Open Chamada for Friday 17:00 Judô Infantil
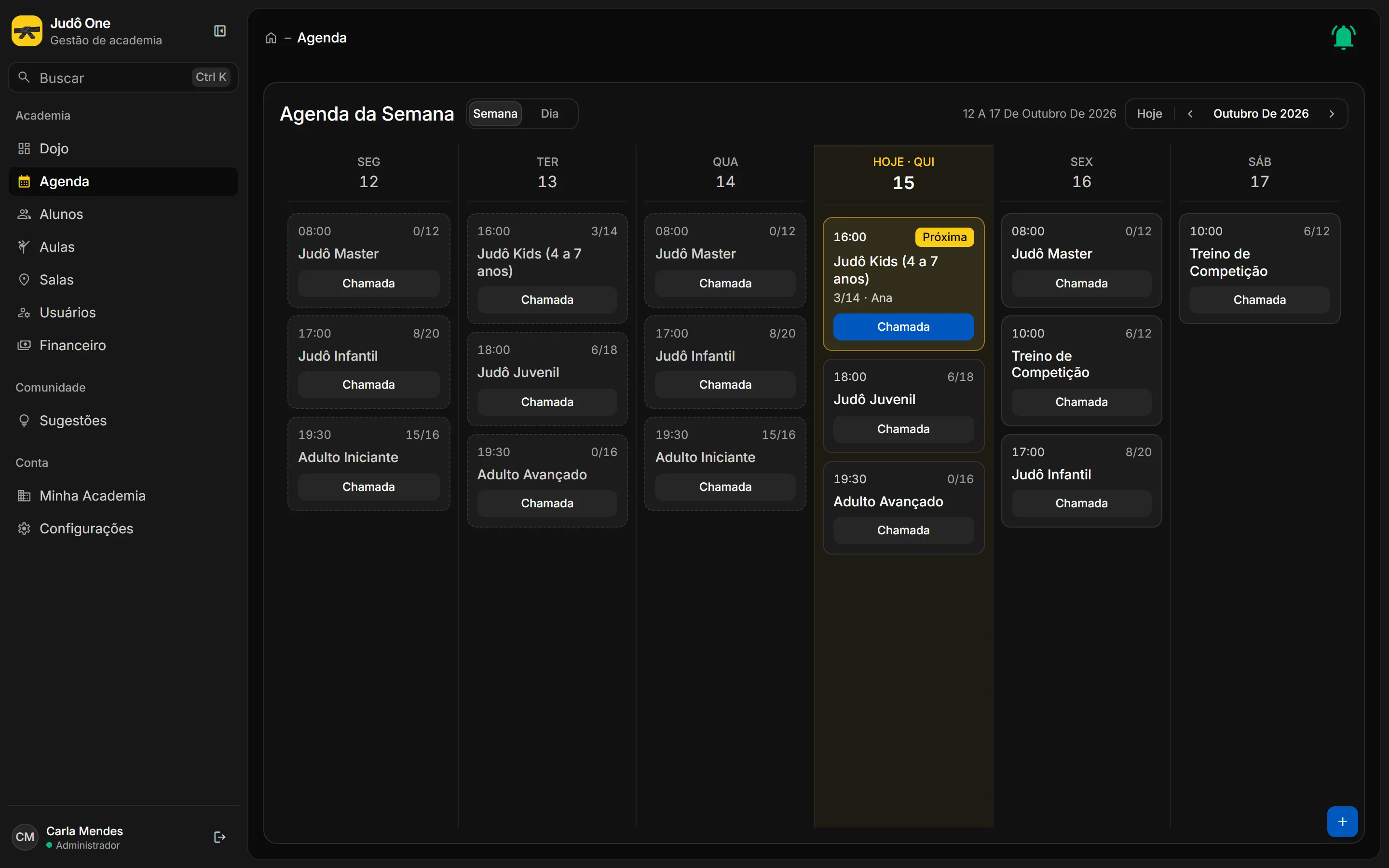The width and height of the screenshot is (1389, 868). pos(1081,503)
